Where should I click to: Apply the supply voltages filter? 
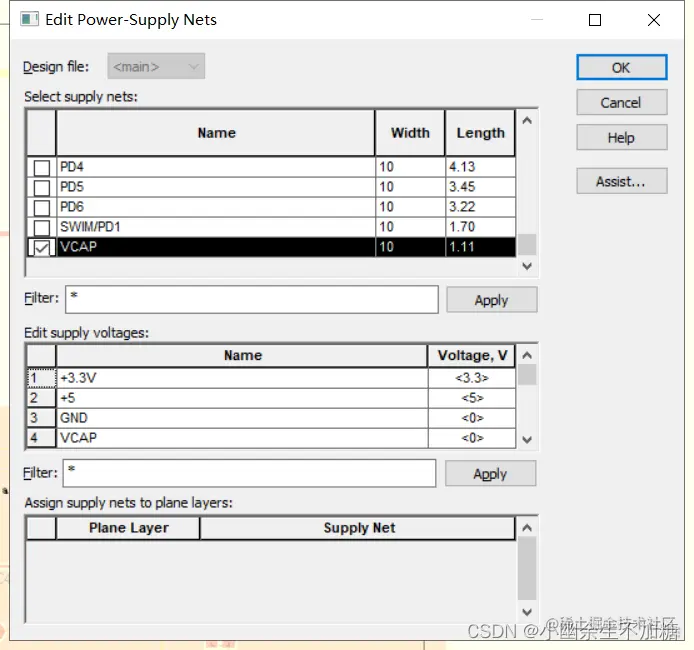coord(490,473)
